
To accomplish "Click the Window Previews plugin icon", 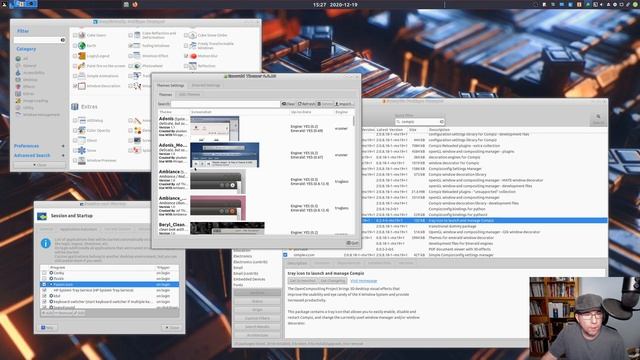I will pyautogui.click(x=82, y=160).
